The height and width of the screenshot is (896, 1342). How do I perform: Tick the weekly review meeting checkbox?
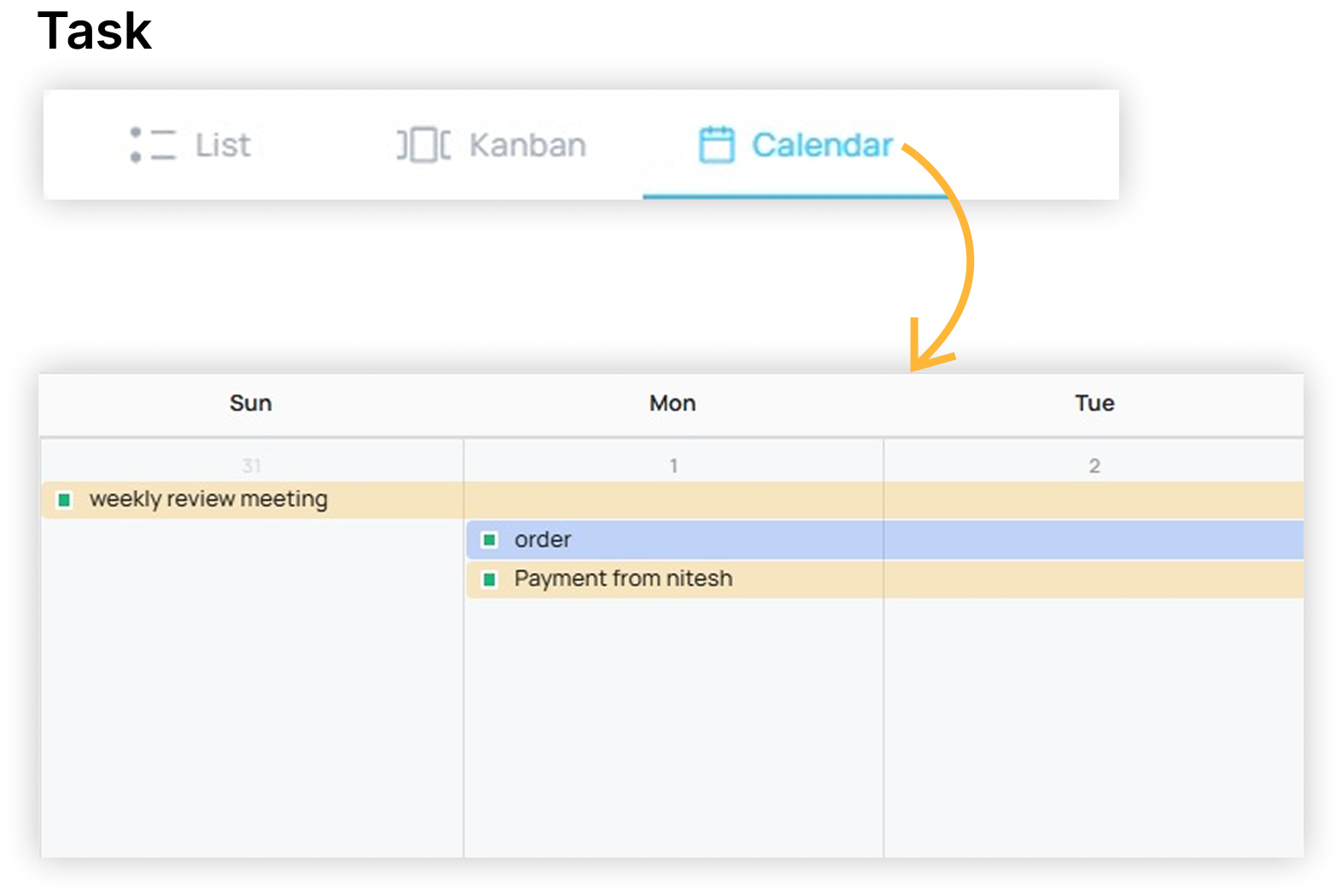64,499
